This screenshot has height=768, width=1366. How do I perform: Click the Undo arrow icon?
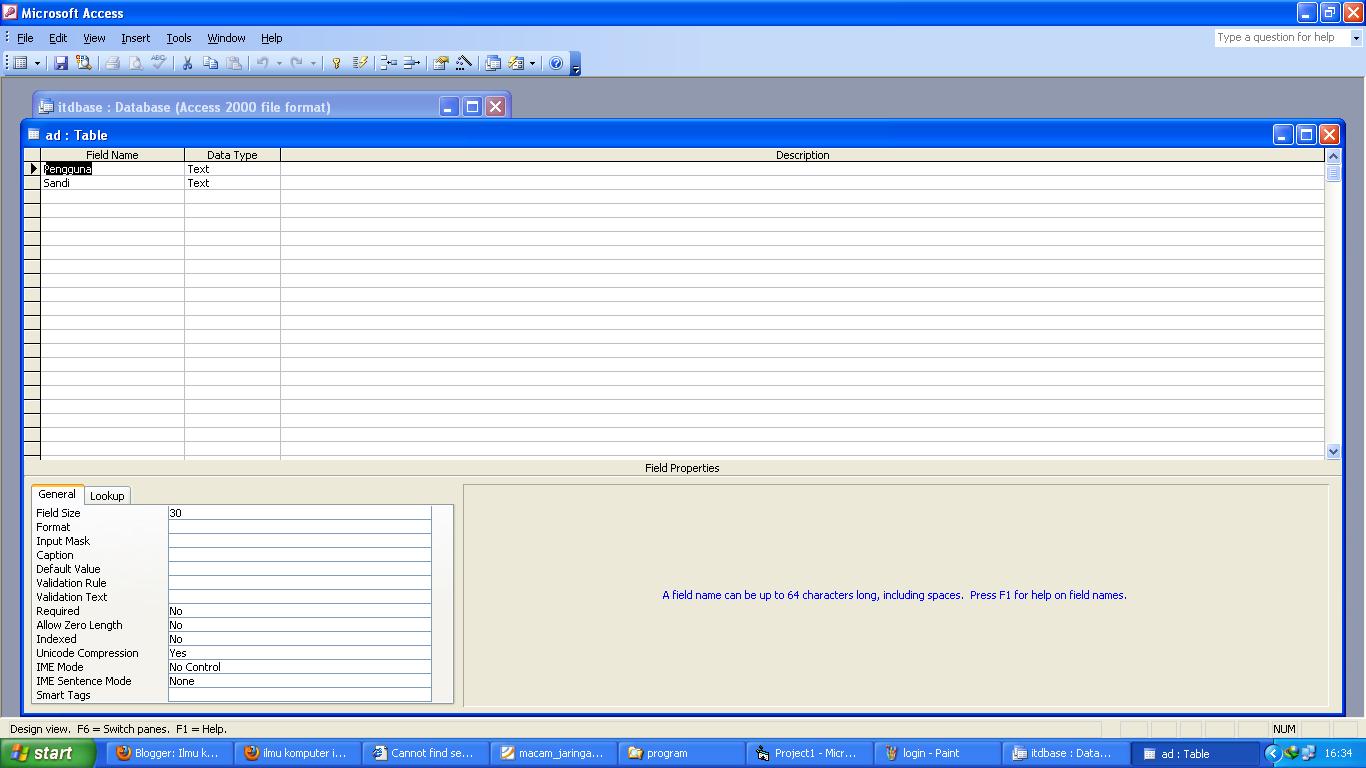pos(262,63)
